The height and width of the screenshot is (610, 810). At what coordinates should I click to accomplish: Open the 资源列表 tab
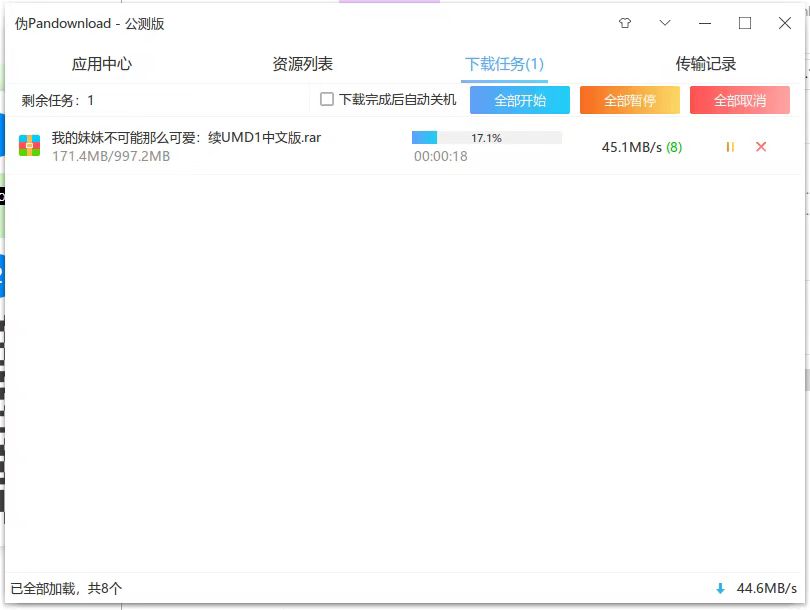point(302,64)
